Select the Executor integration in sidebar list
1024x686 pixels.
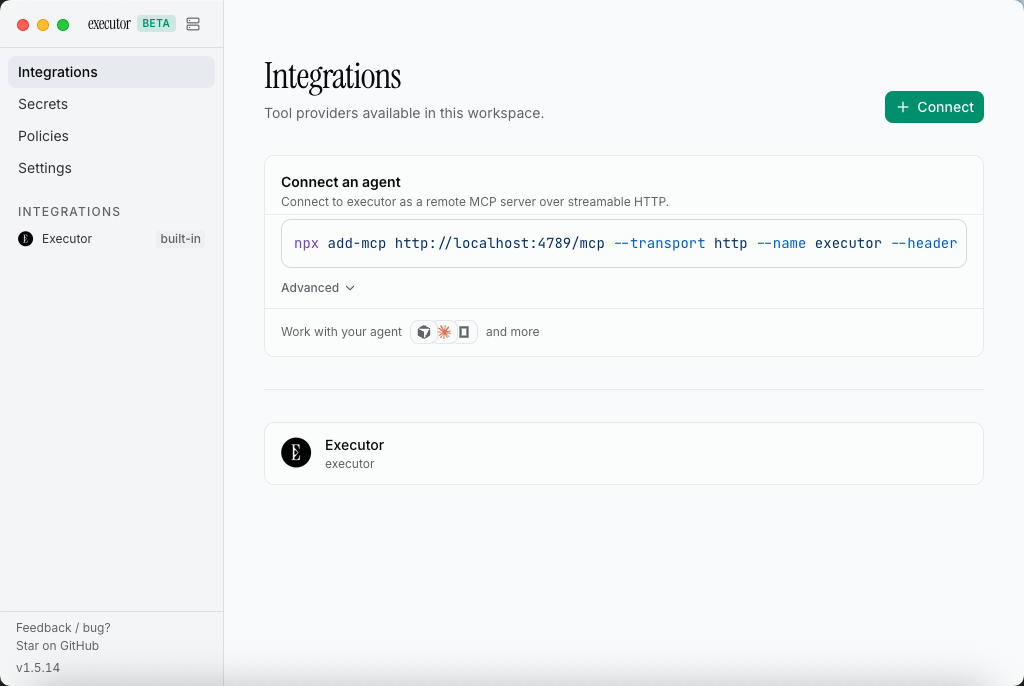point(111,238)
